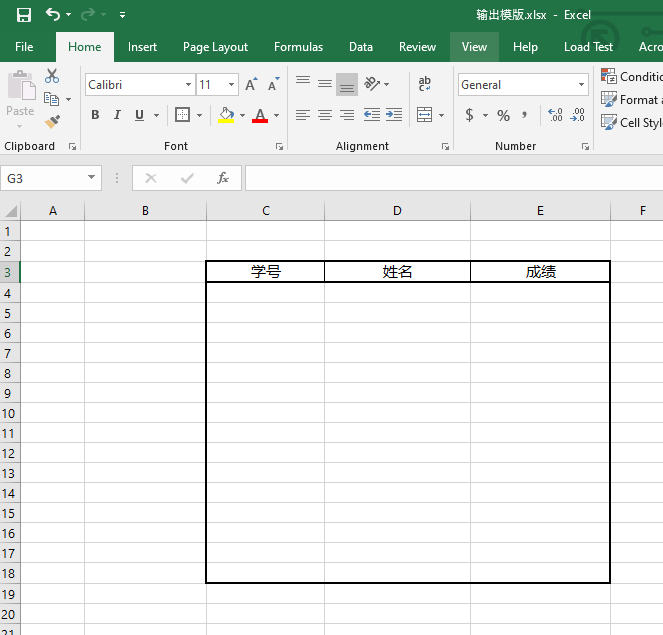
Task: Toggle Wrap Text icon
Action: click(x=425, y=84)
